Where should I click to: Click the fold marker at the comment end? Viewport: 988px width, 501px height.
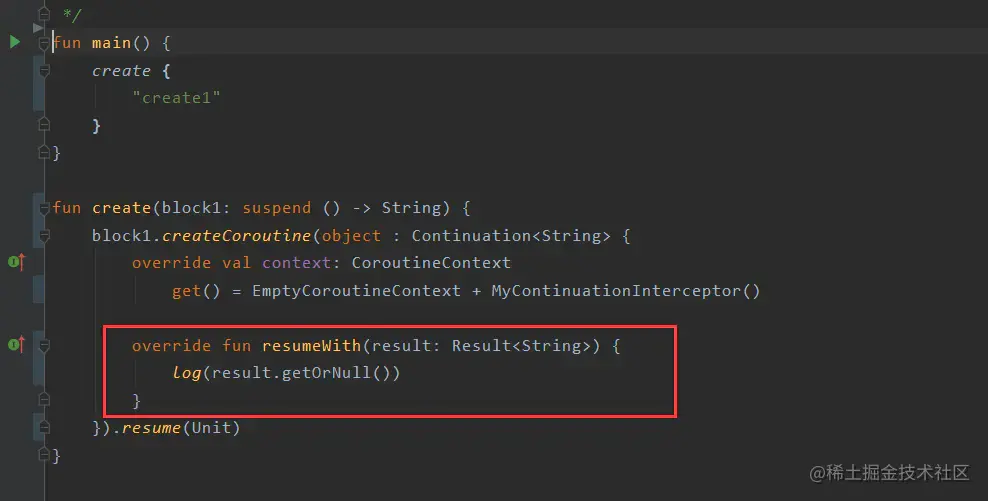[x=43, y=16]
